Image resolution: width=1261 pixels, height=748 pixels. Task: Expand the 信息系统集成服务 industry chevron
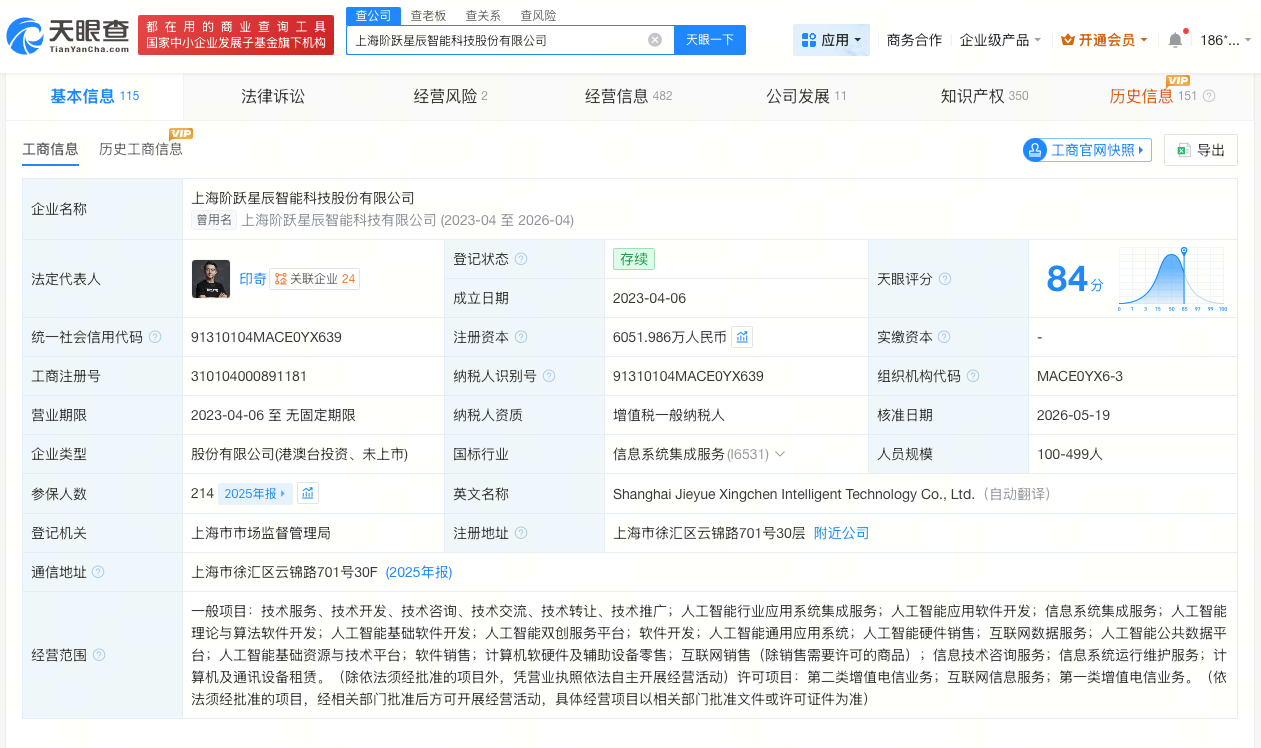tap(780, 454)
